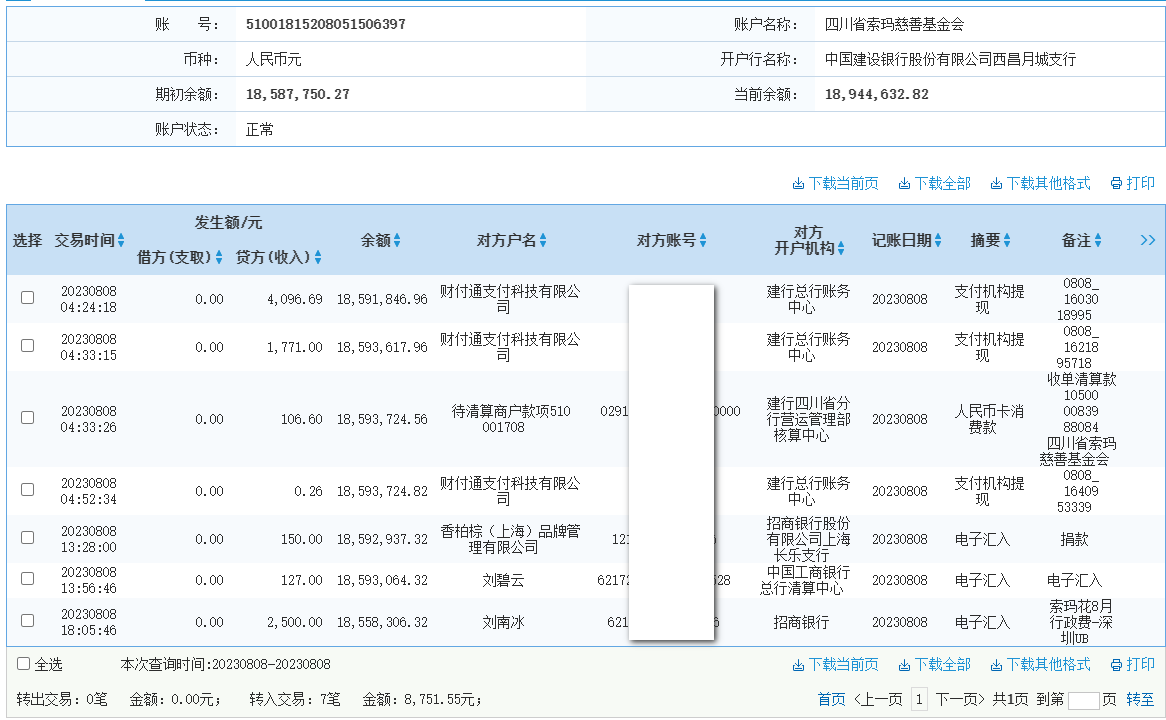
Task: Click the top 下载全部 link text
Action: click(x=942, y=184)
